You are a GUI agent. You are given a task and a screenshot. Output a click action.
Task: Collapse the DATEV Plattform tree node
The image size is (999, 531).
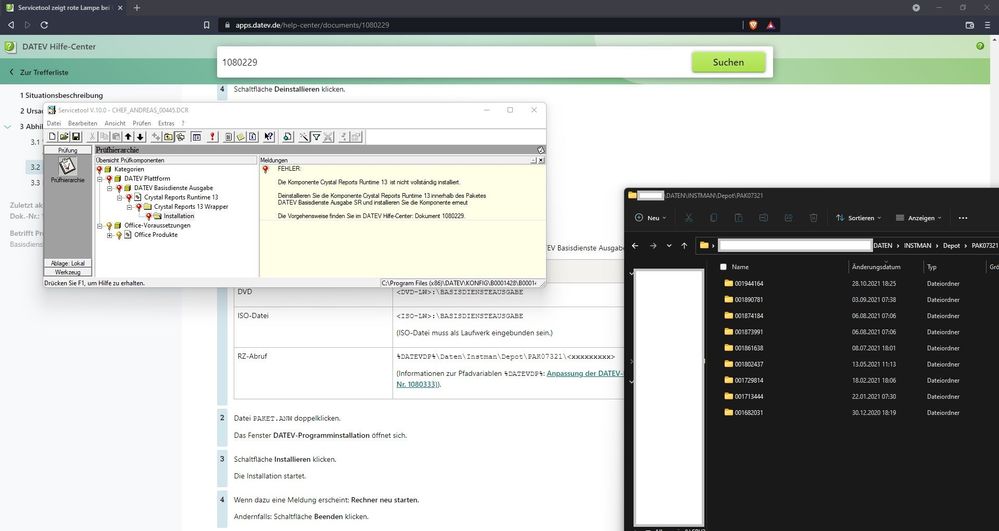[x=100, y=179]
